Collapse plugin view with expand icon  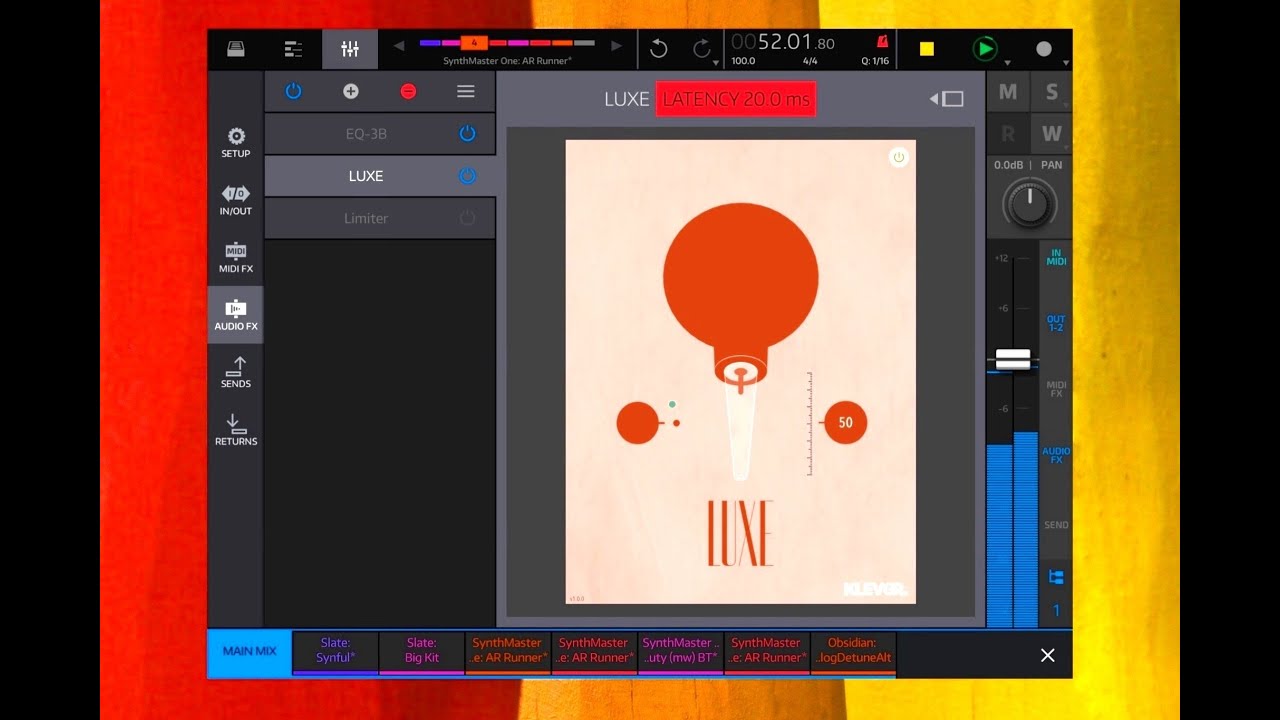coord(947,99)
